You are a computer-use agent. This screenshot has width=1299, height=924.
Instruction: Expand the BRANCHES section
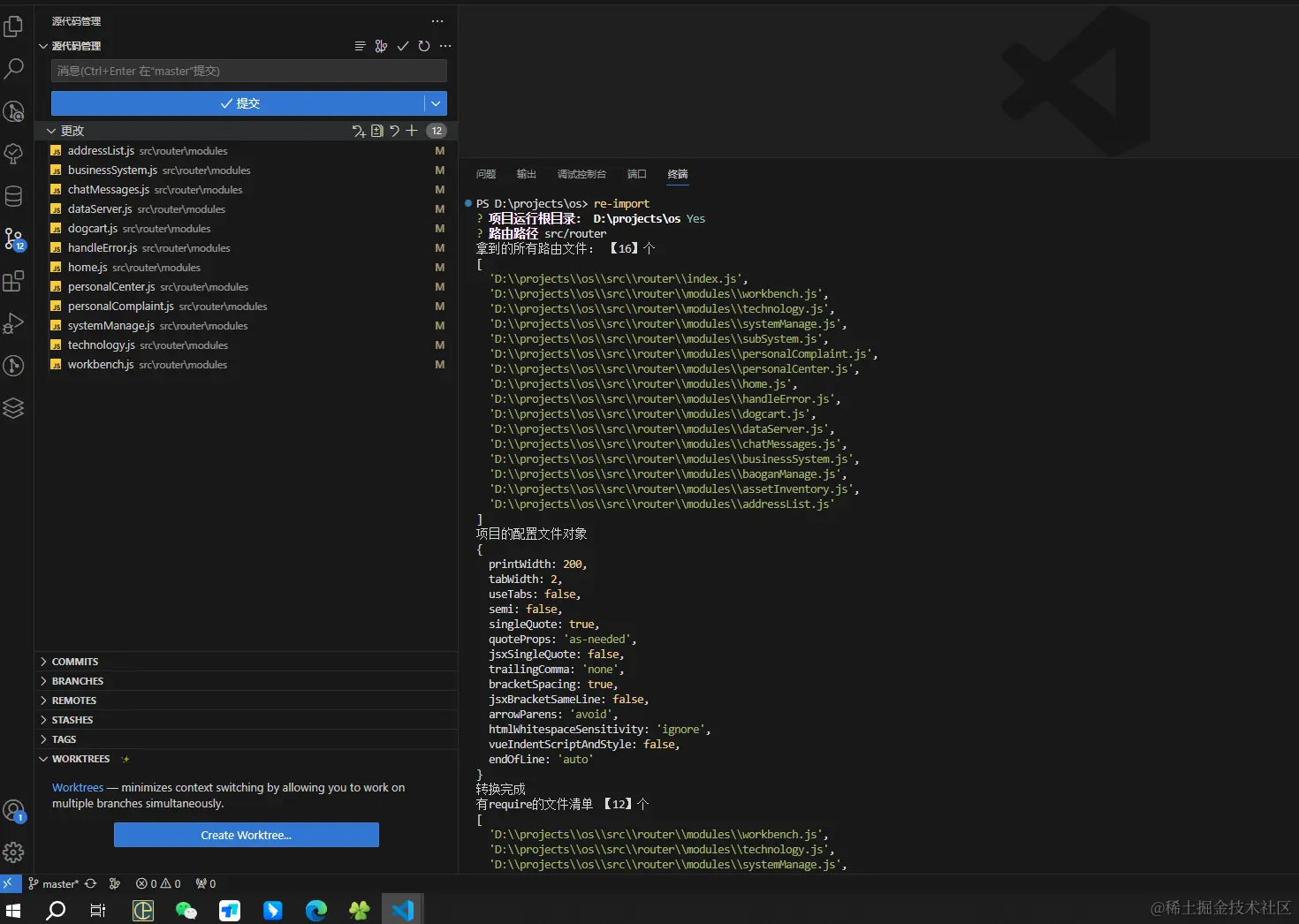tap(247, 681)
